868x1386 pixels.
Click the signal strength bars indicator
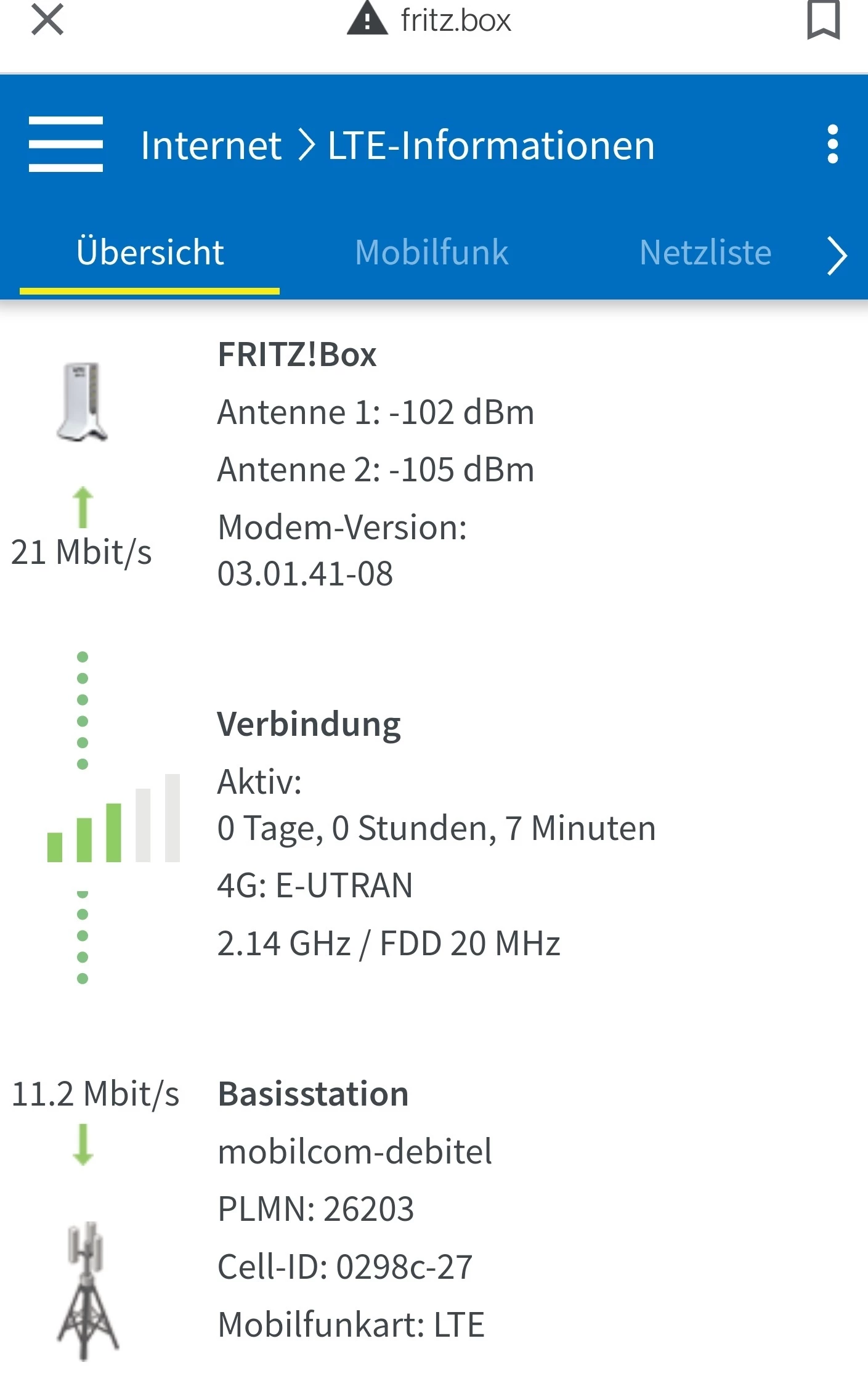113,818
